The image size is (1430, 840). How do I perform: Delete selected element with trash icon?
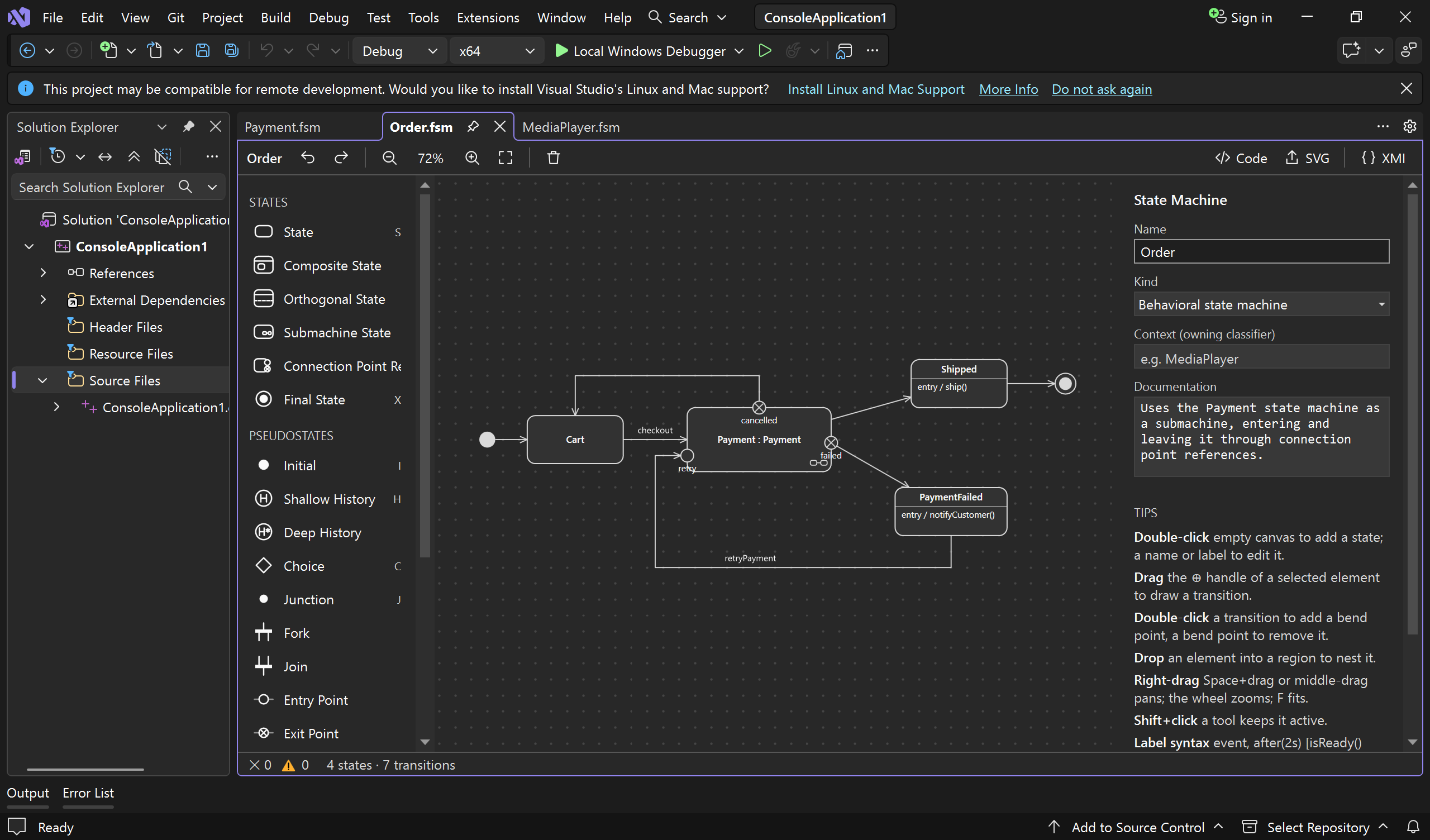[553, 158]
